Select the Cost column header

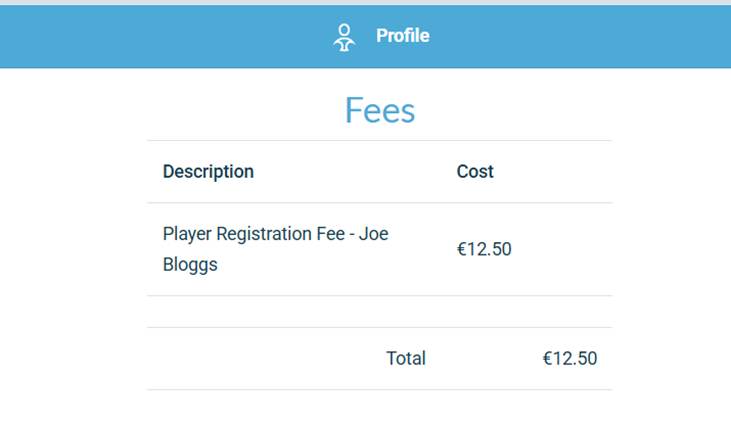(x=475, y=171)
